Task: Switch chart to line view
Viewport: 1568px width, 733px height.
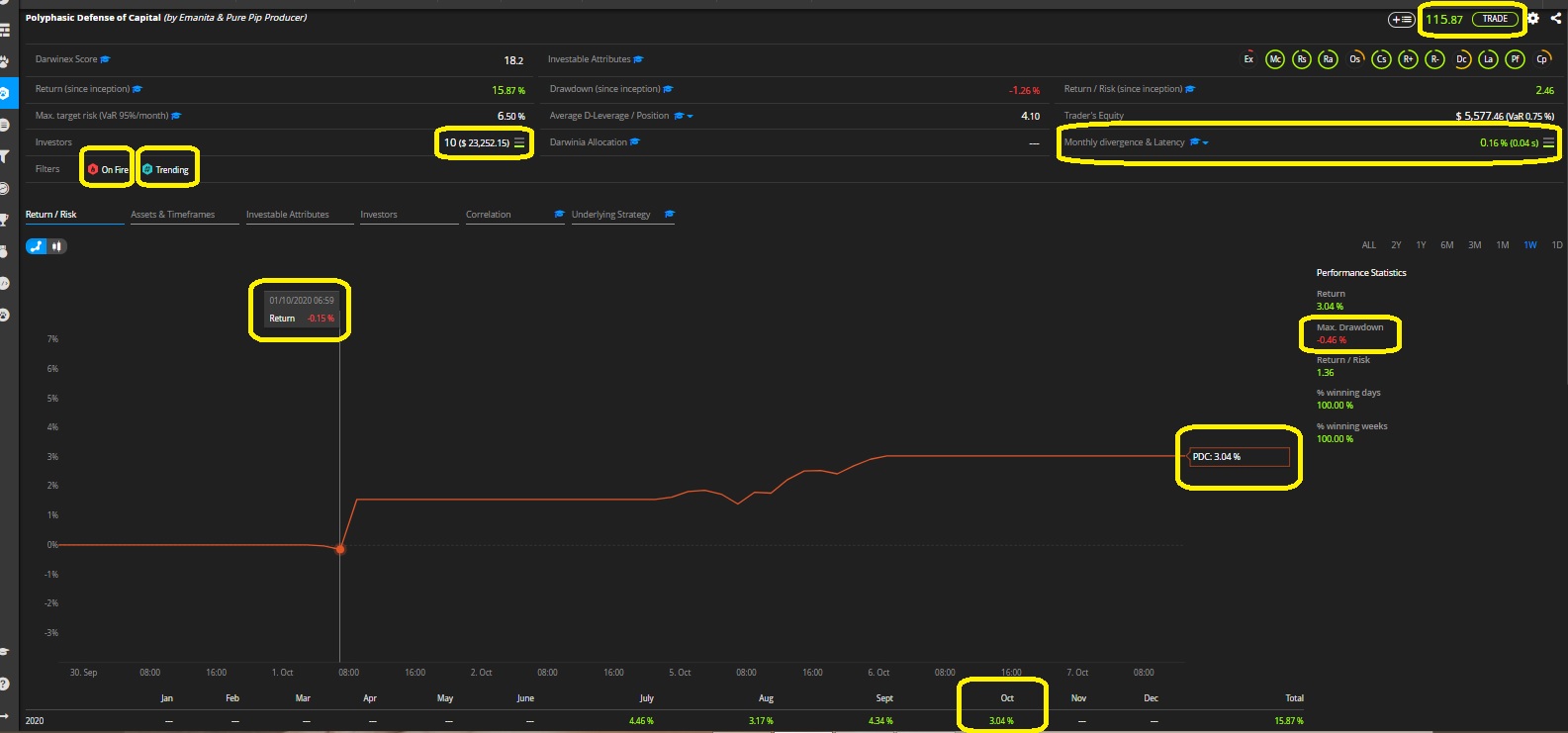Action: 37,246
